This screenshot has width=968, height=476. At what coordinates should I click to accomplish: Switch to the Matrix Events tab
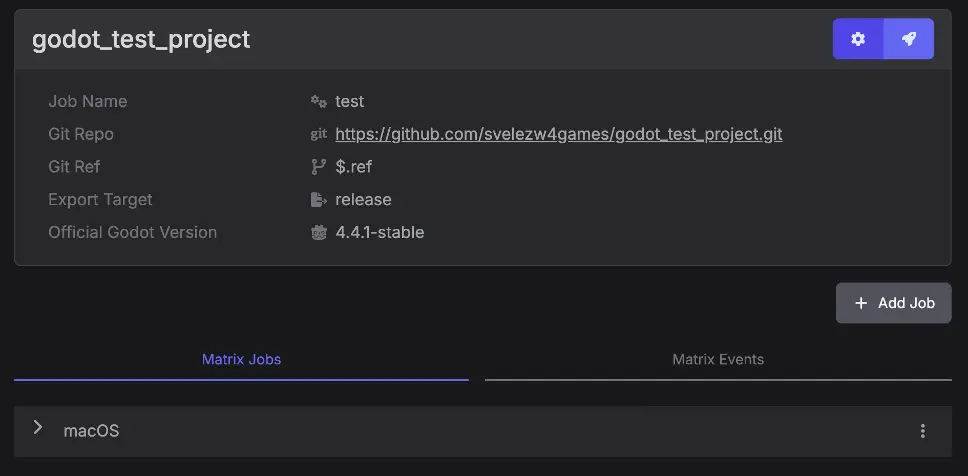pos(718,359)
